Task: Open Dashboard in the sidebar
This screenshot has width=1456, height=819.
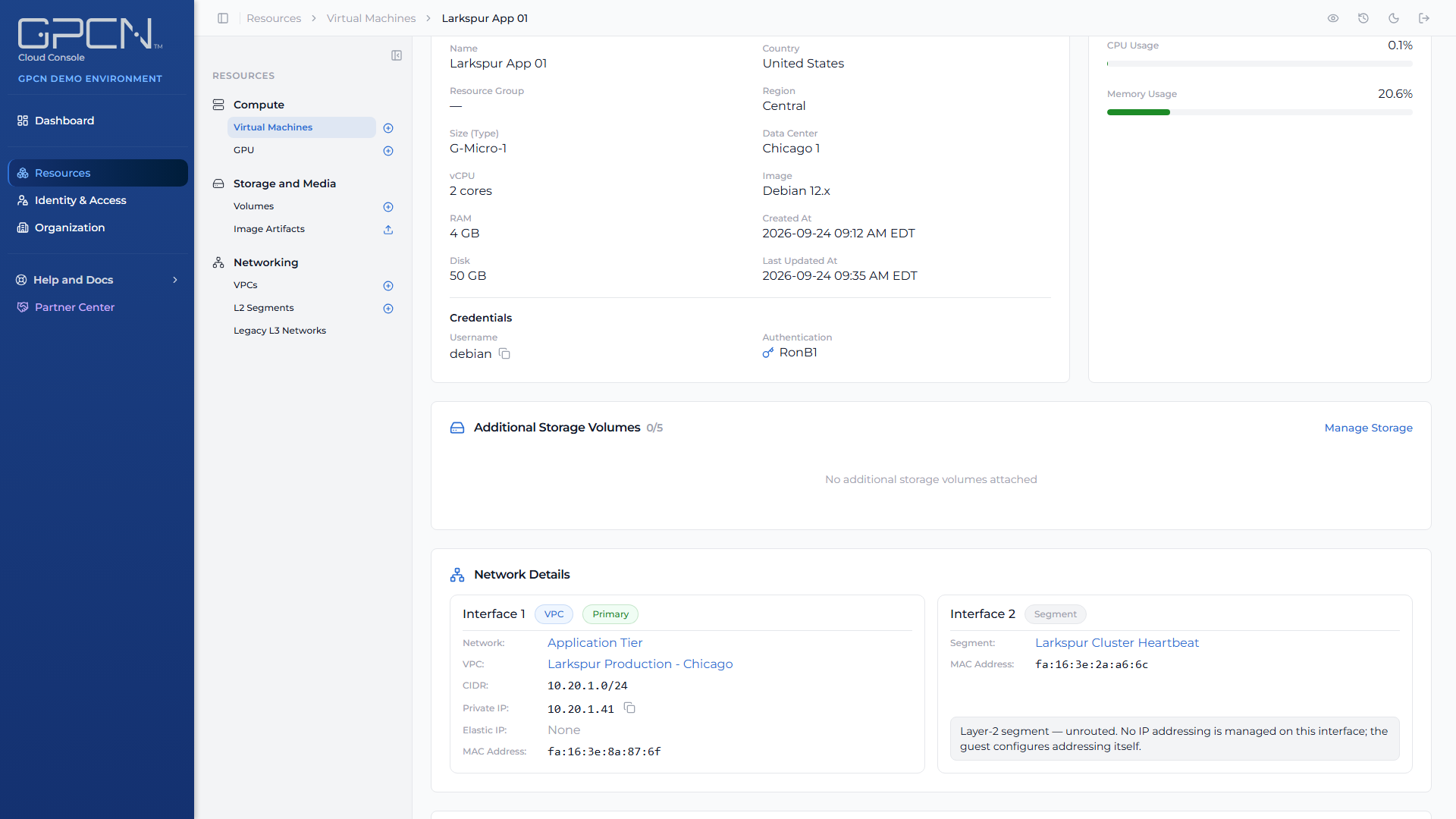Action: (x=98, y=121)
